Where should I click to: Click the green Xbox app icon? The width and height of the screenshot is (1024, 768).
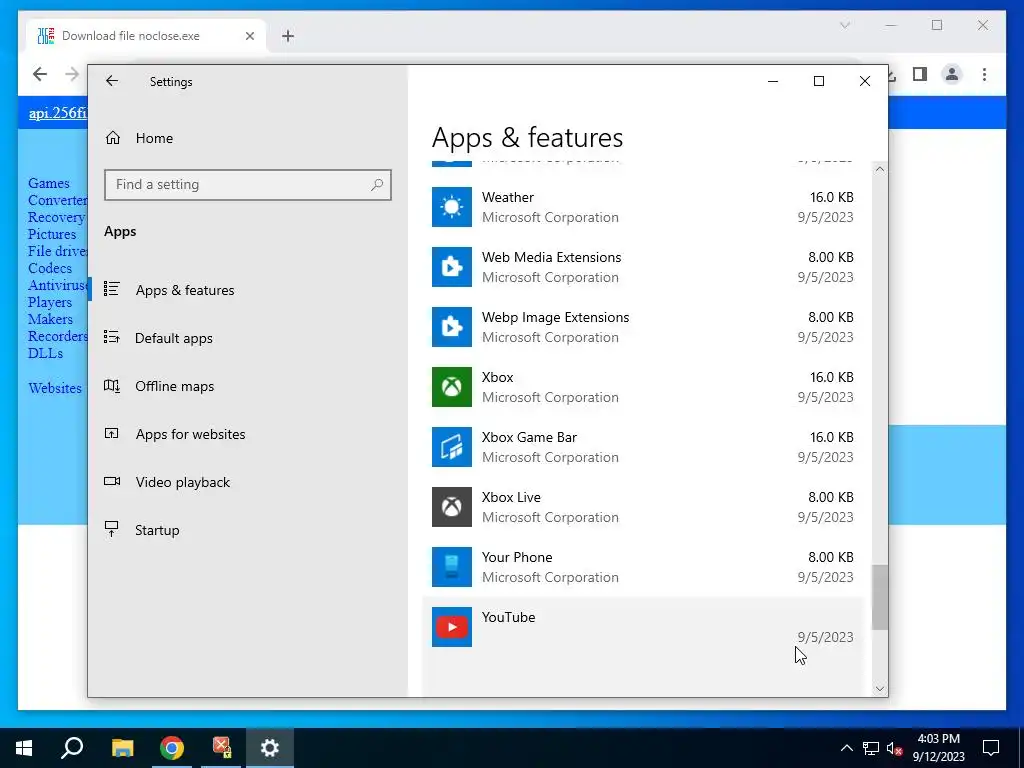pyautogui.click(x=451, y=387)
